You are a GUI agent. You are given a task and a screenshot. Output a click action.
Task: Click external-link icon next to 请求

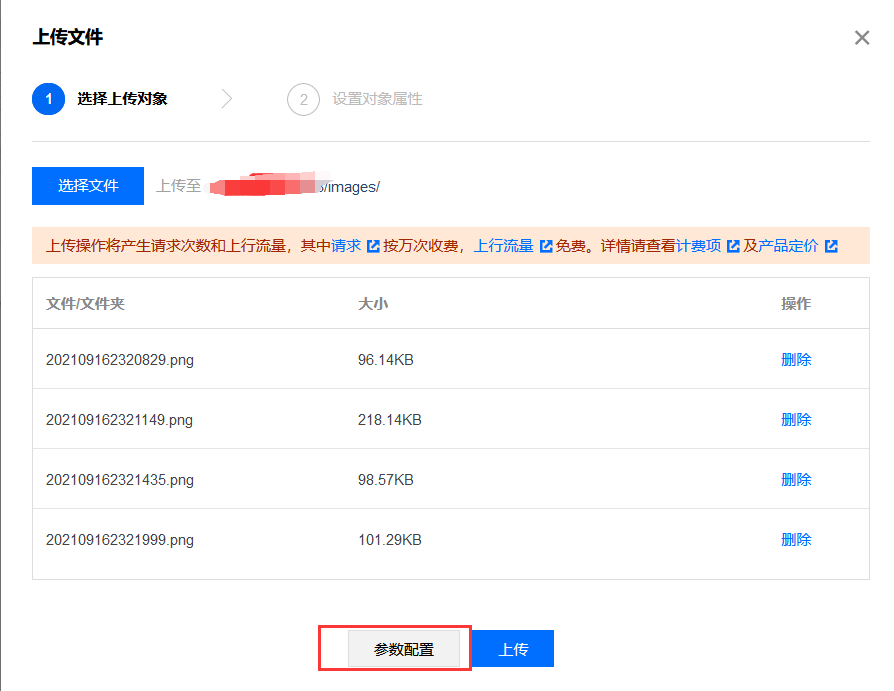pos(373,246)
